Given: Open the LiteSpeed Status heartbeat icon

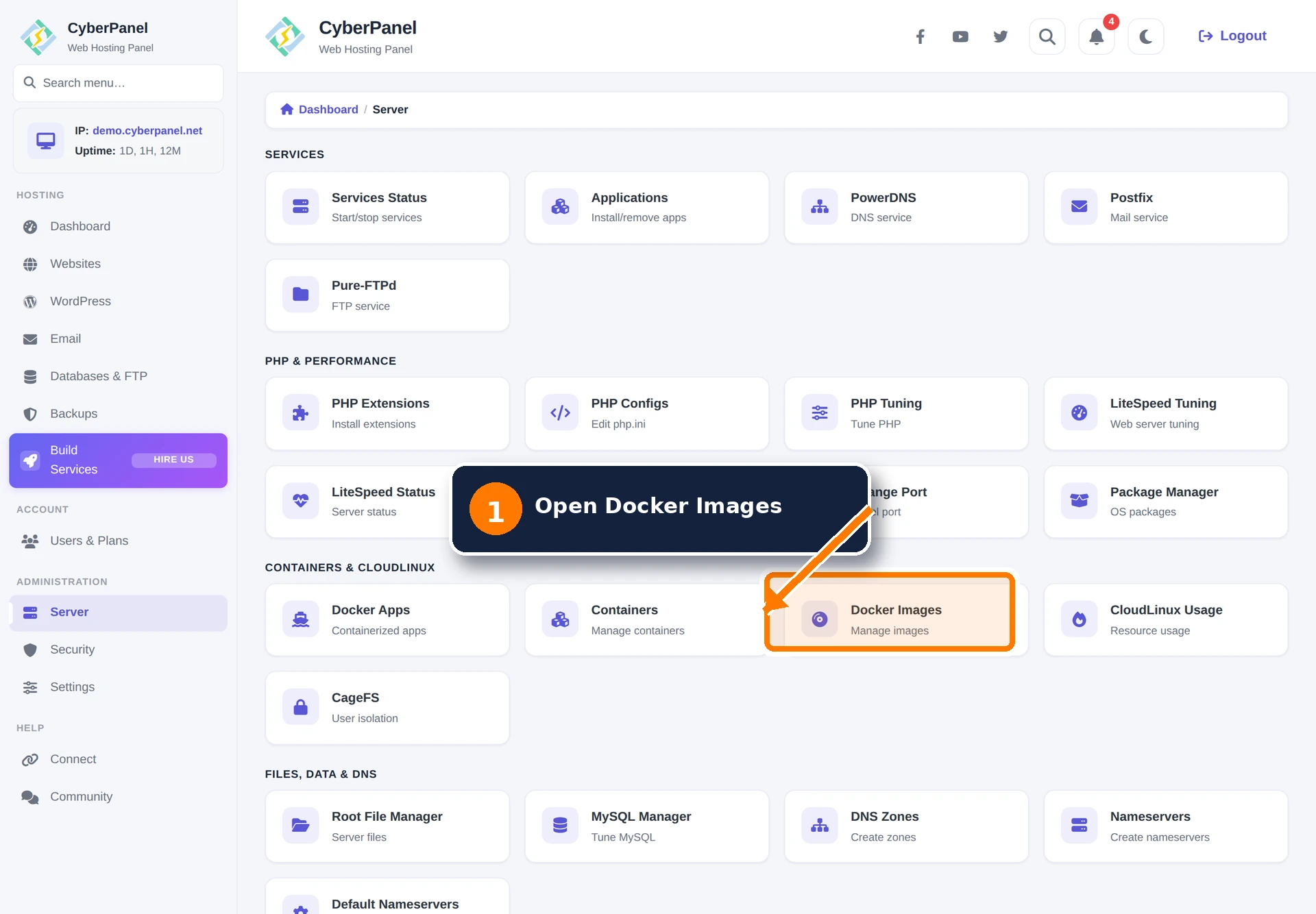Looking at the screenshot, I should 301,501.
